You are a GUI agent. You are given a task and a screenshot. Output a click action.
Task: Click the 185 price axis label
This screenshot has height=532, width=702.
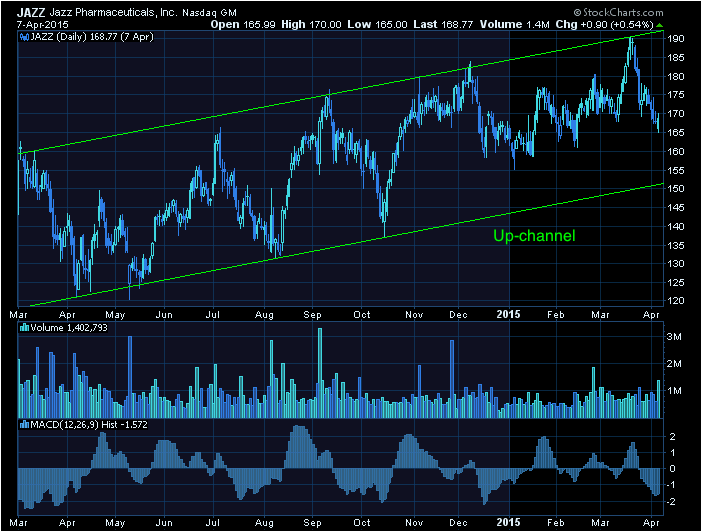point(676,57)
